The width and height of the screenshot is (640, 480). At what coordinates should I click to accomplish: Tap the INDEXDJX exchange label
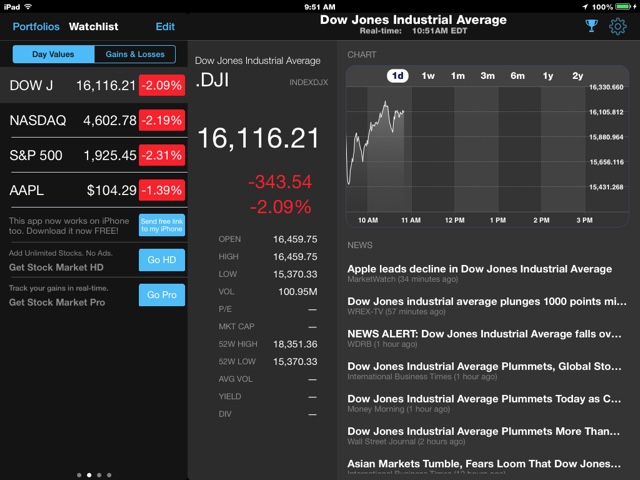(x=309, y=82)
